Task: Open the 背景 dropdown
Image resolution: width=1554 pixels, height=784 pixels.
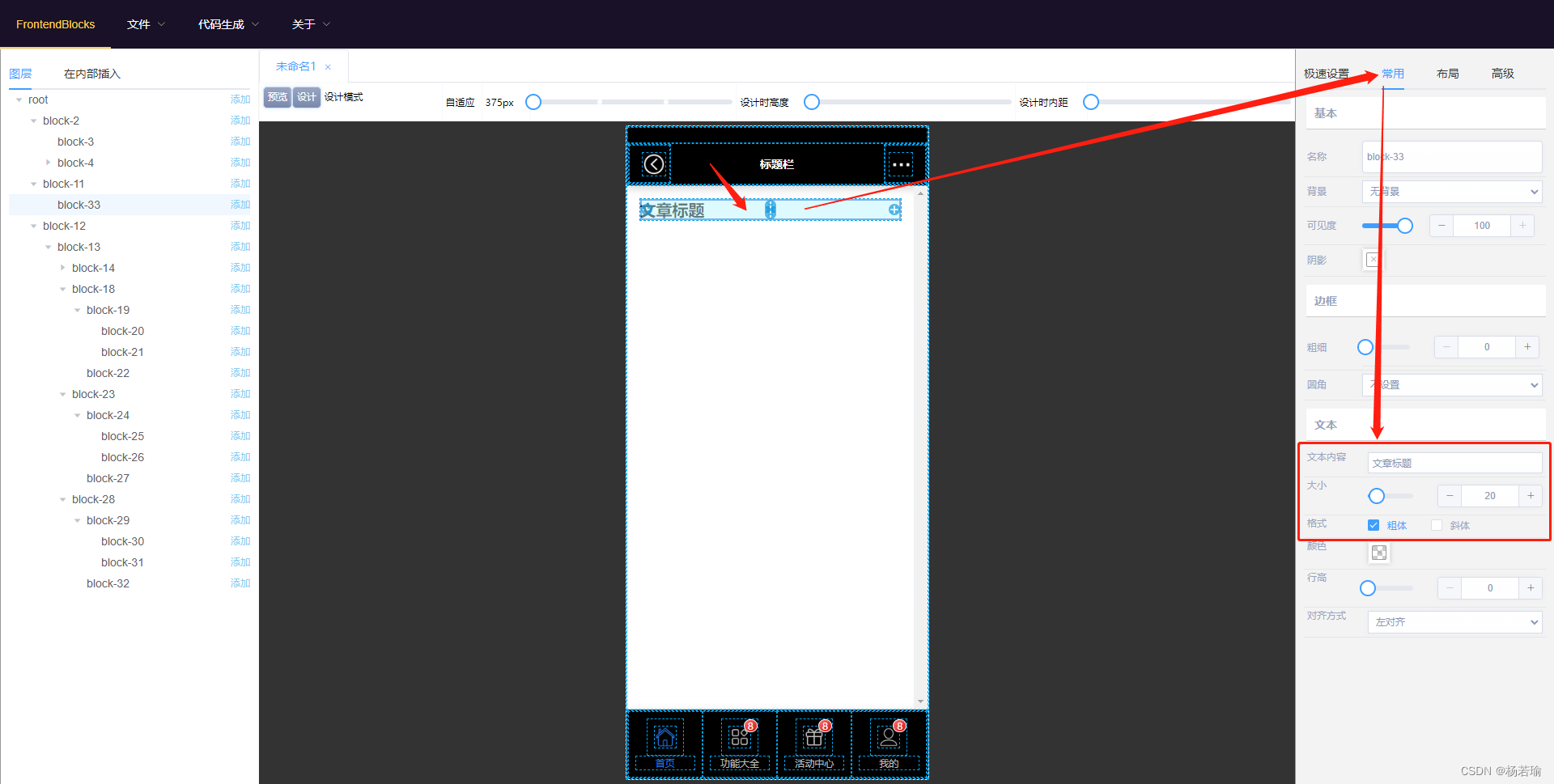Action: (x=1453, y=192)
